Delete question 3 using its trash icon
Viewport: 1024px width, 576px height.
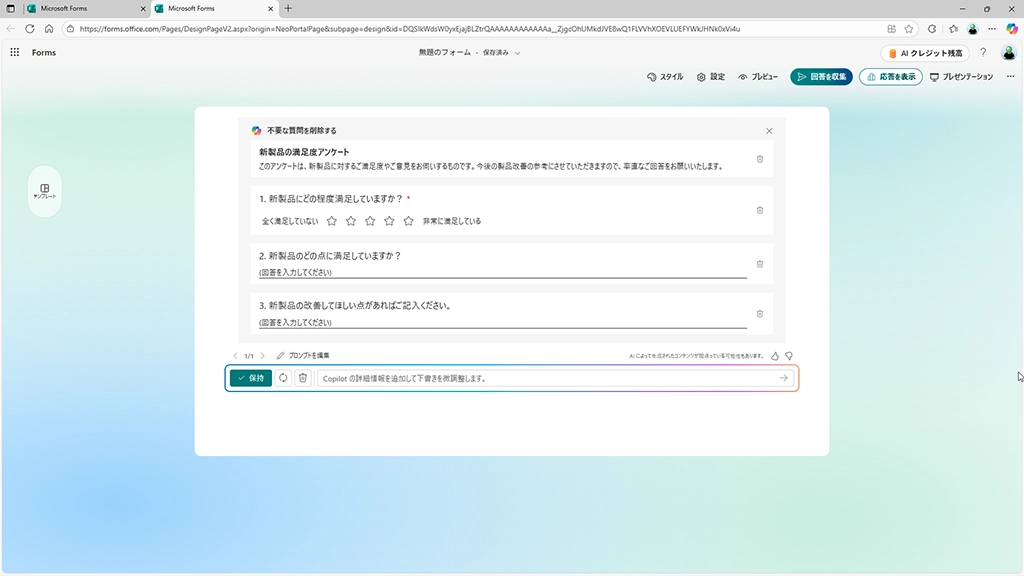[x=759, y=313]
